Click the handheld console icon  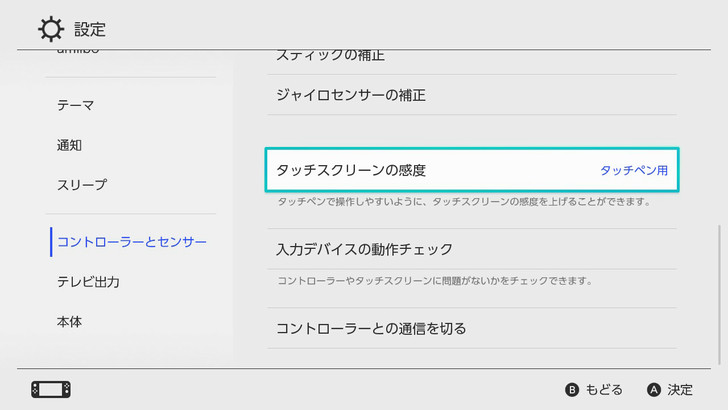click(51, 390)
